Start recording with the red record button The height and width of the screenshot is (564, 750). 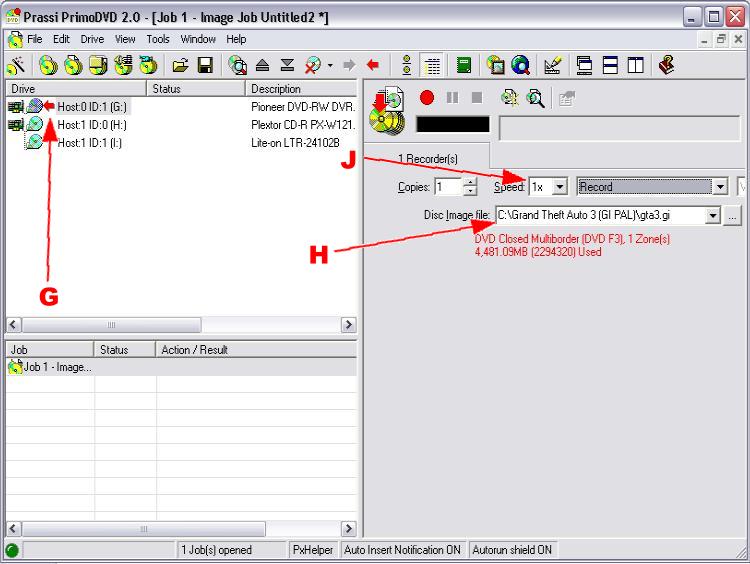(x=427, y=98)
